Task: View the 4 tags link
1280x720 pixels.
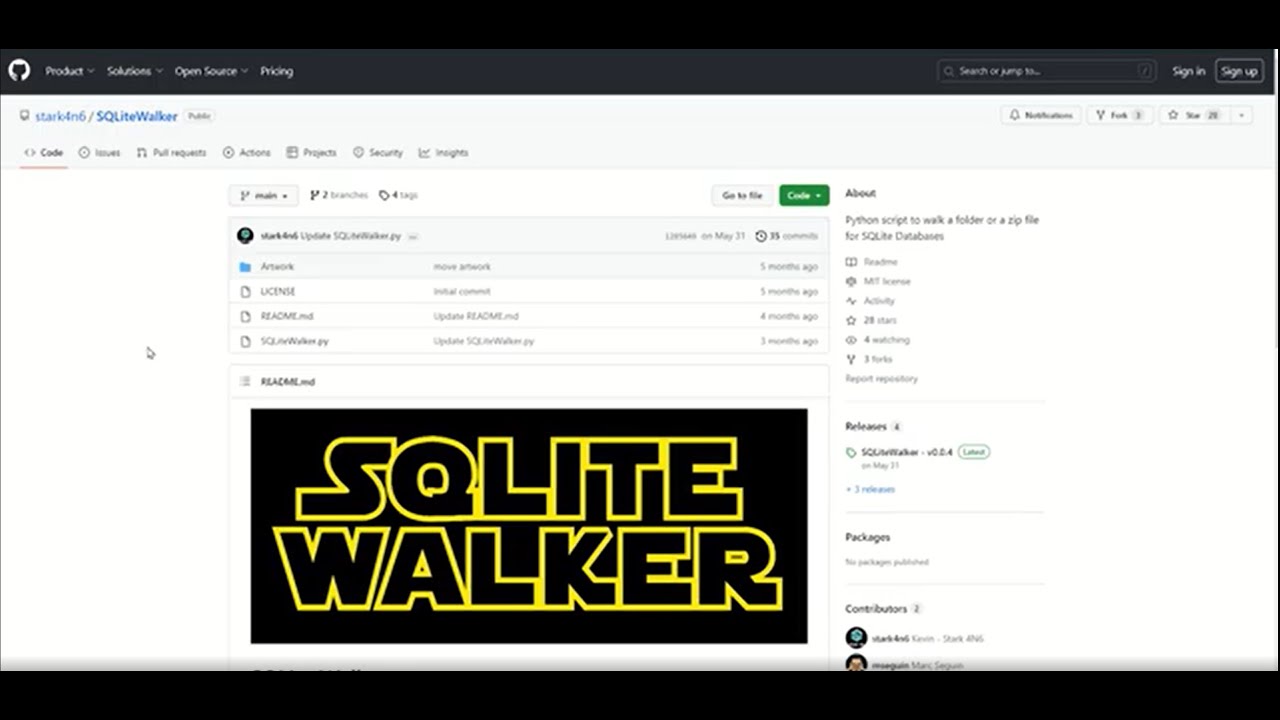Action: (398, 195)
